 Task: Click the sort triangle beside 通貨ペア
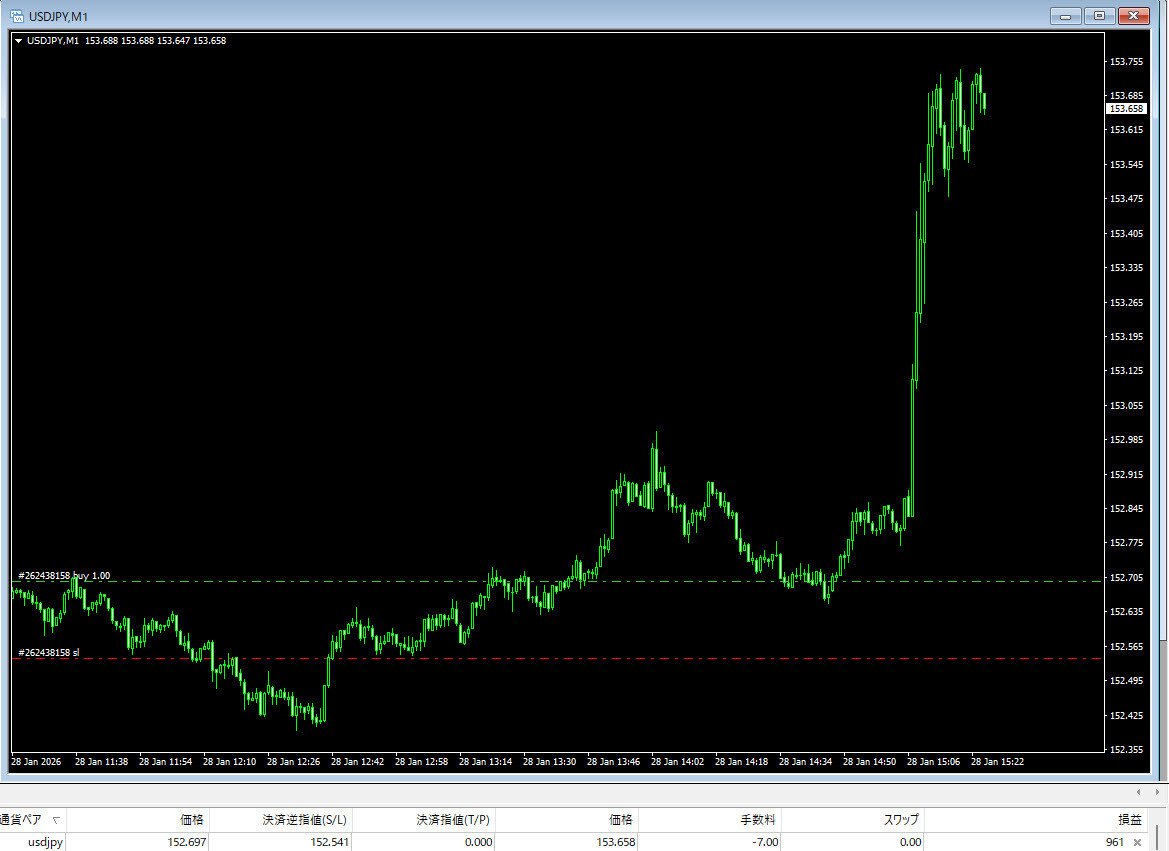click(56, 818)
